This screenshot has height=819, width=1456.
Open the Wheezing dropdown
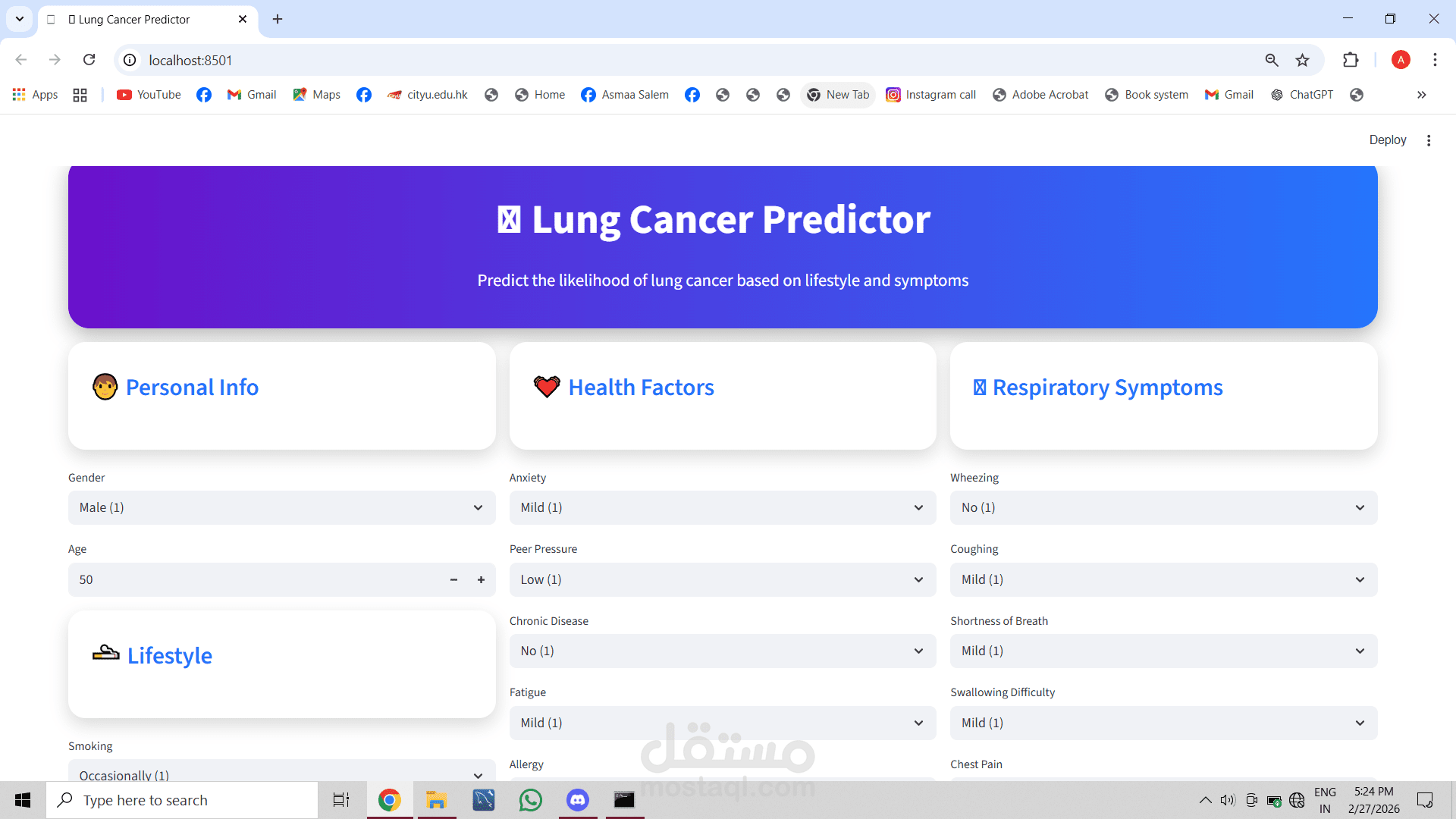pos(1164,507)
